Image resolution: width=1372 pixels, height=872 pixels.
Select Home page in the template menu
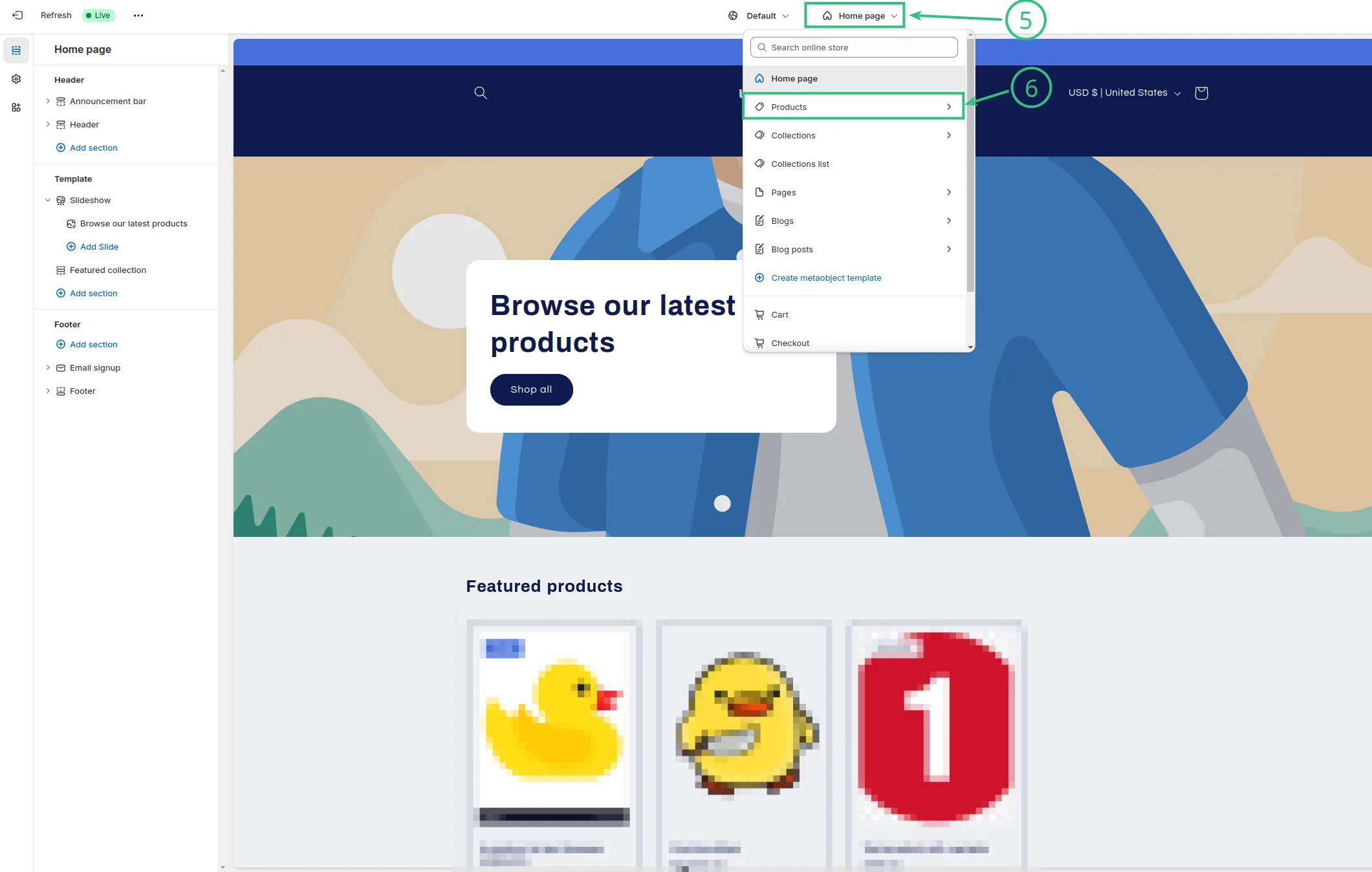[854, 79]
